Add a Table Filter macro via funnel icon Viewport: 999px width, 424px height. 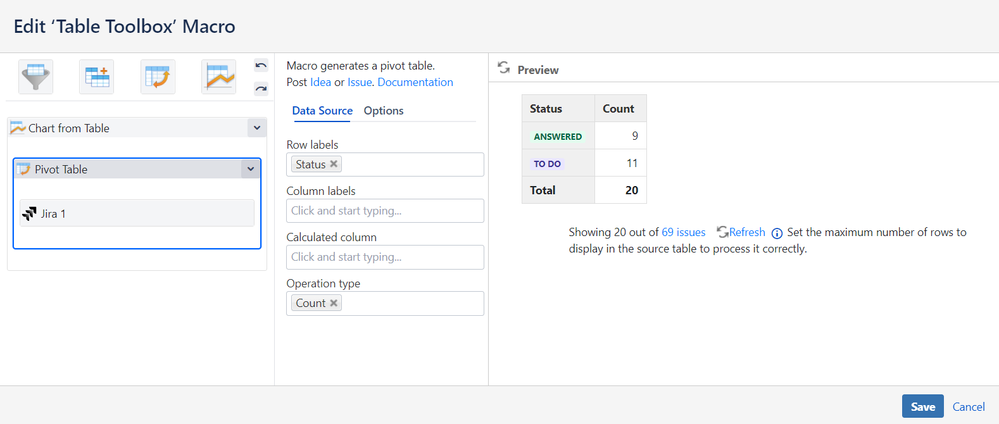tap(36, 77)
